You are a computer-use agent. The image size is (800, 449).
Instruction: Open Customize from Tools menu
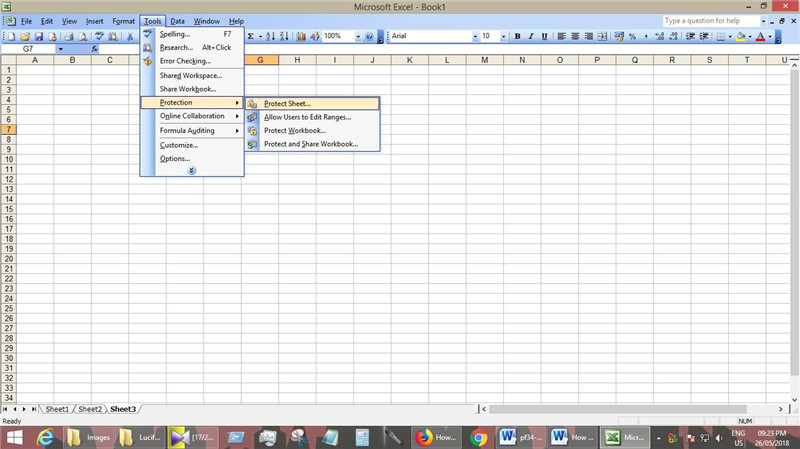coord(192,145)
